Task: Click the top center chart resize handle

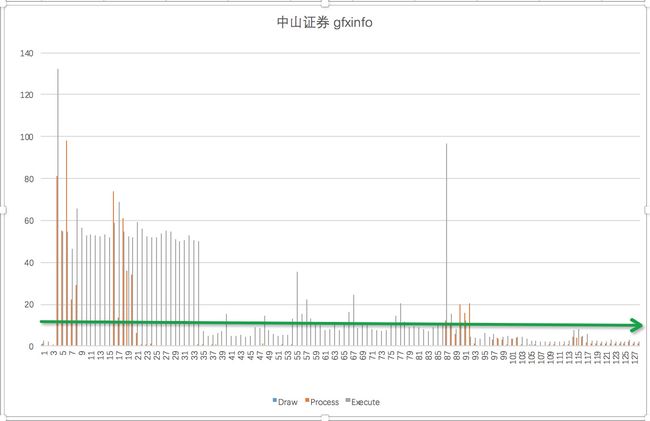Action: [x=325, y=3]
